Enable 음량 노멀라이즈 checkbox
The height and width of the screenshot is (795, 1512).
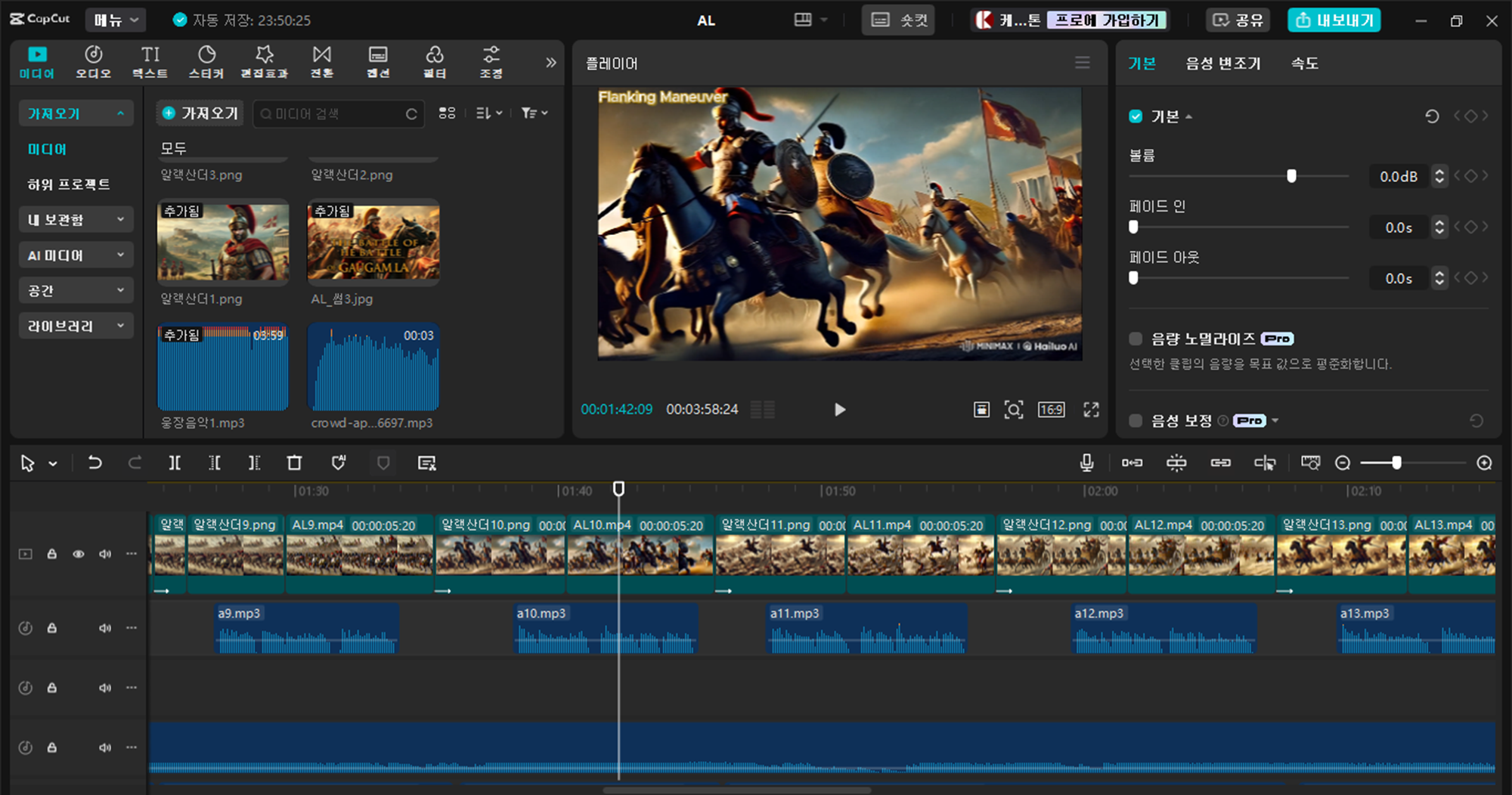tap(1136, 339)
